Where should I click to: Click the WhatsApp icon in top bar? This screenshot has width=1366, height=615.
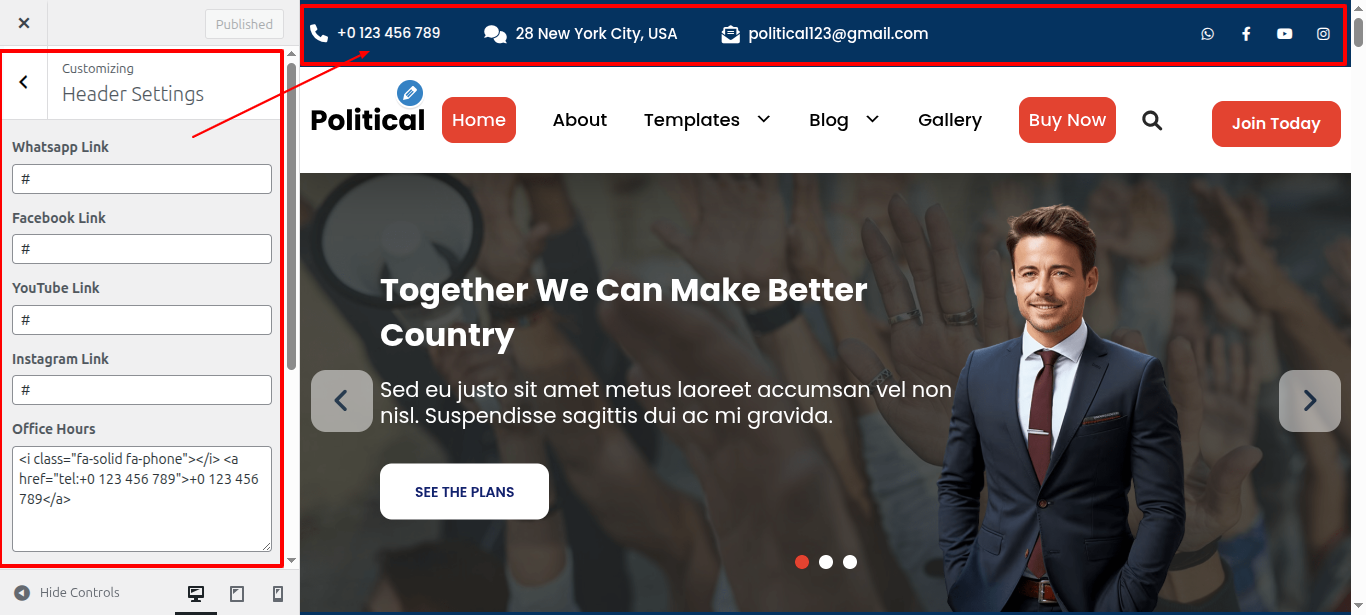click(x=1208, y=34)
